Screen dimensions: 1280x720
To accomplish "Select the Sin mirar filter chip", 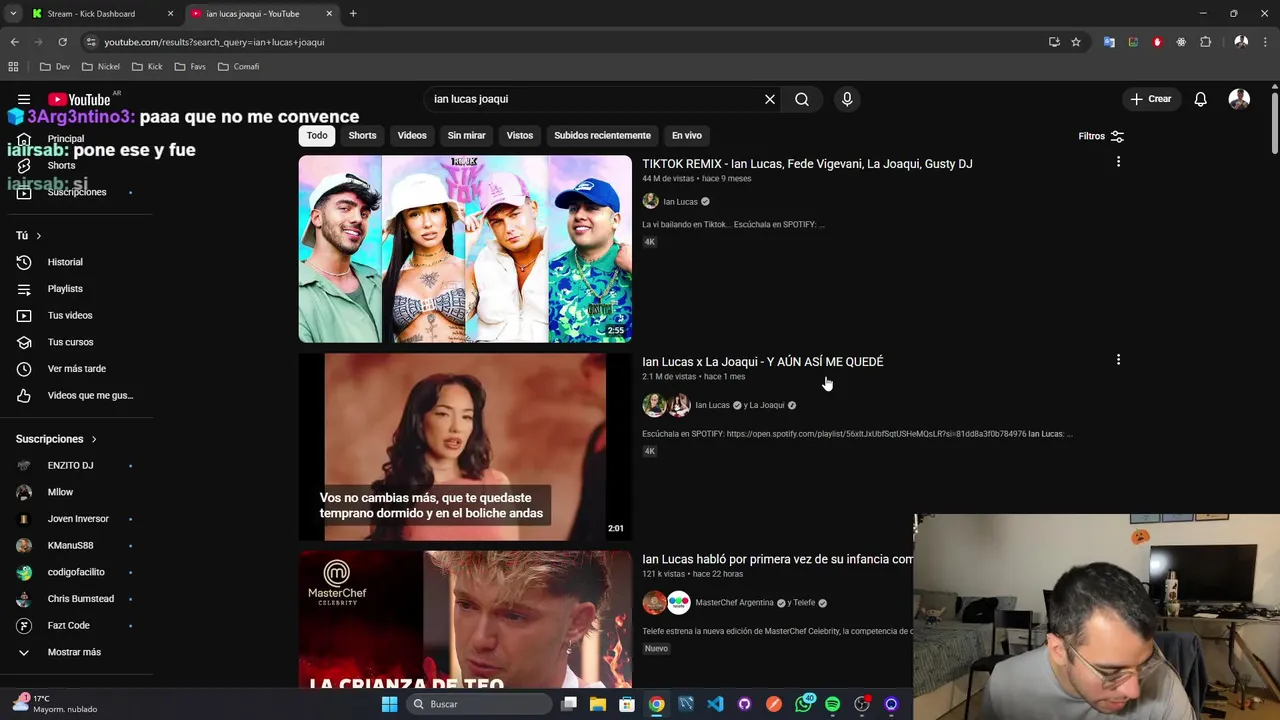I will point(466,136).
